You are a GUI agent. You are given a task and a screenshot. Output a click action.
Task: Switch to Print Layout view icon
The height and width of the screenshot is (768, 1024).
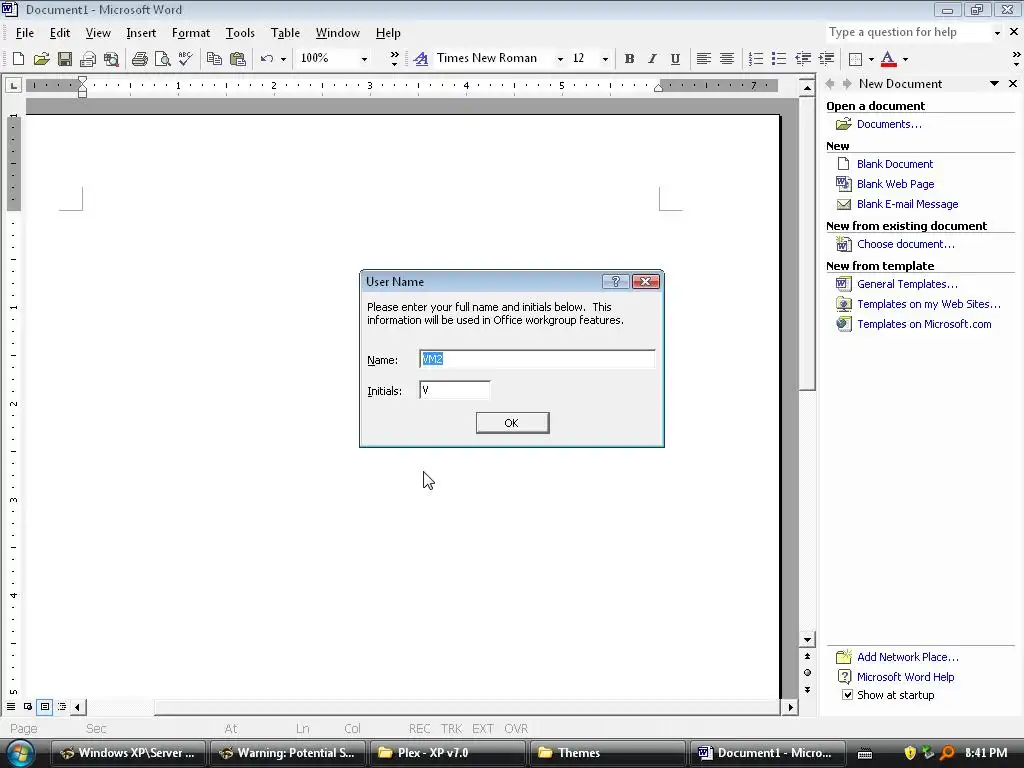(45, 707)
